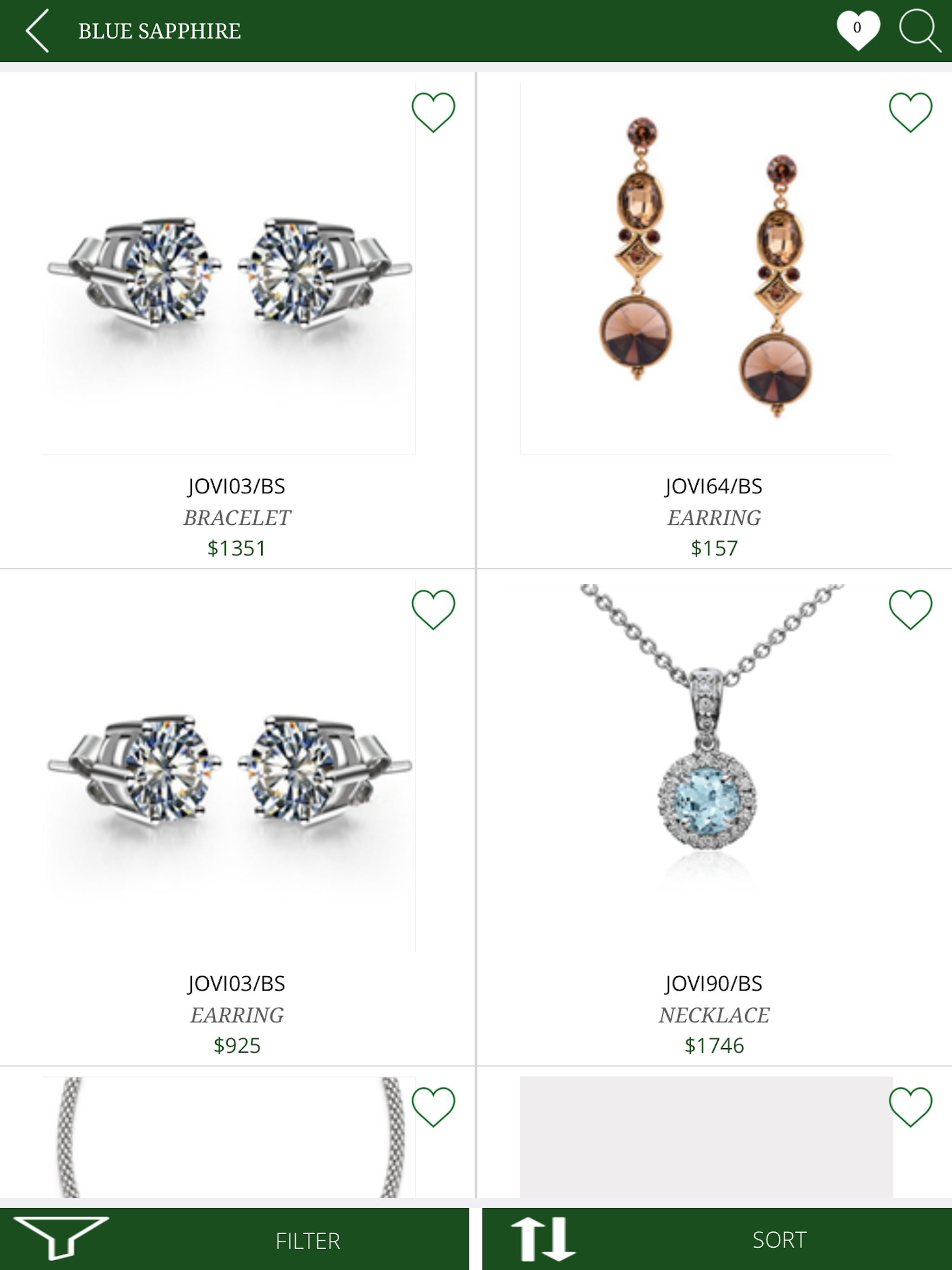Open search with magnifying glass icon
Viewport: 952px width, 1270px height.
point(920,30)
